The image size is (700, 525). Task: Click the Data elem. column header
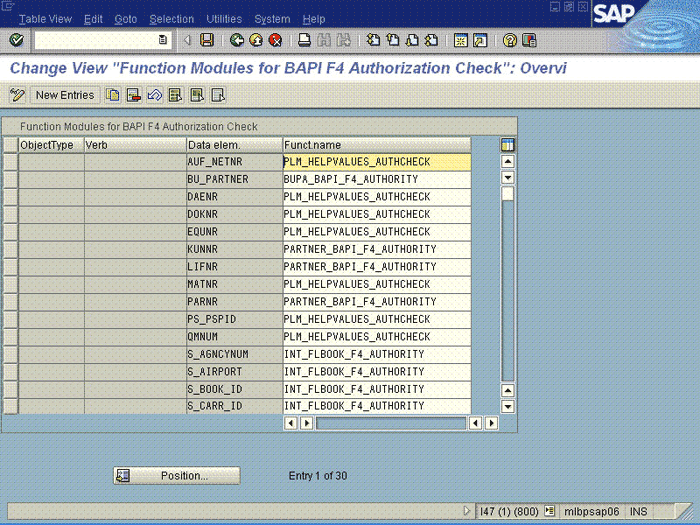pos(234,145)
